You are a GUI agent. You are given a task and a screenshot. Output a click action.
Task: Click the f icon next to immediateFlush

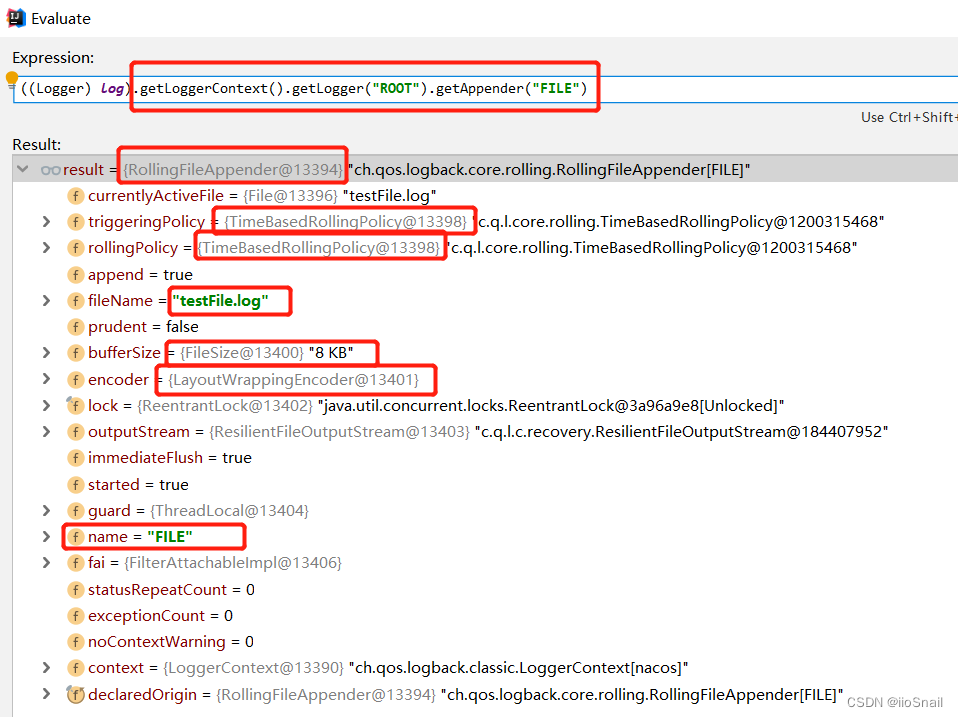[x=76, y=458]
